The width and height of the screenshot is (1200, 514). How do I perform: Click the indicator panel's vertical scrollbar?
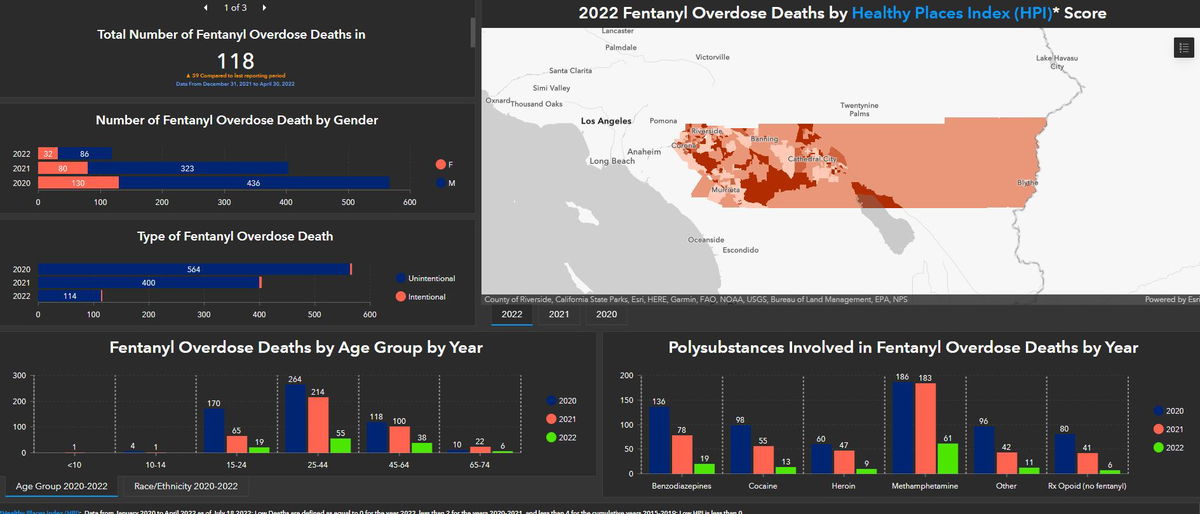point(472,30)
